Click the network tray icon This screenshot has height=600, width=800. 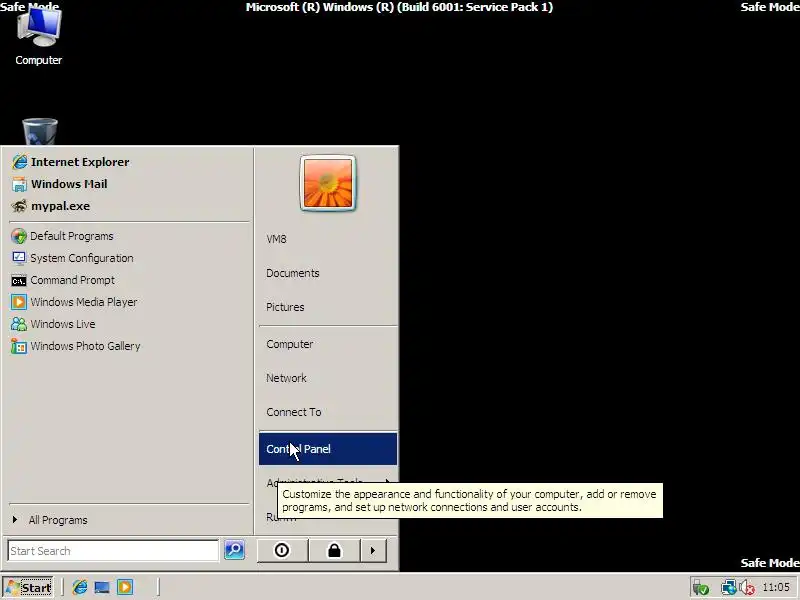click(728, 588)
